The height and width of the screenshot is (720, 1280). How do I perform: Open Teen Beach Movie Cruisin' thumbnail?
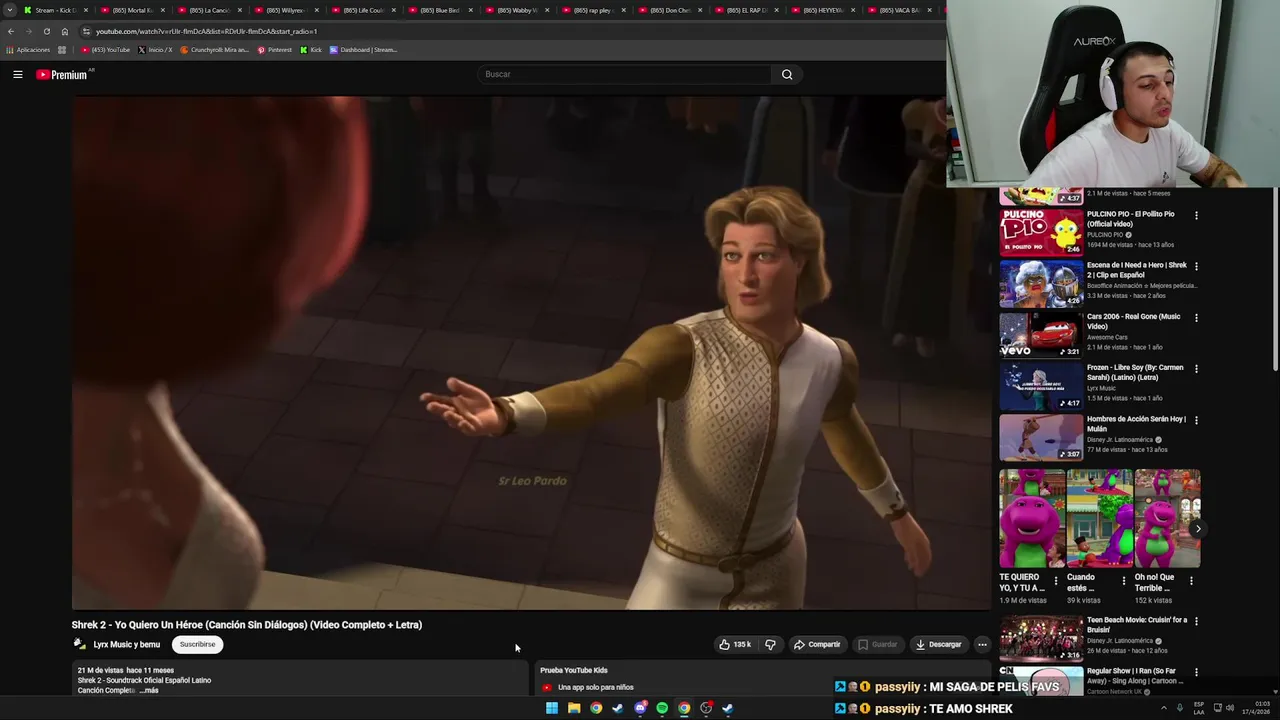[x=1041, y=638]
